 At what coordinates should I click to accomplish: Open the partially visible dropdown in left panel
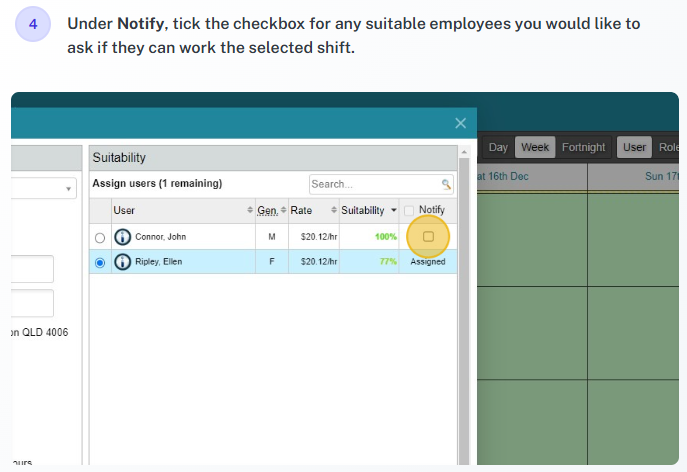(44, 188)
